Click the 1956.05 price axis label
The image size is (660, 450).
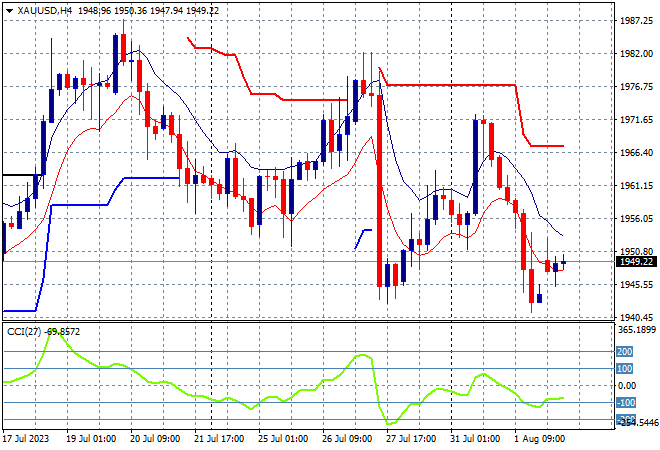636,218
